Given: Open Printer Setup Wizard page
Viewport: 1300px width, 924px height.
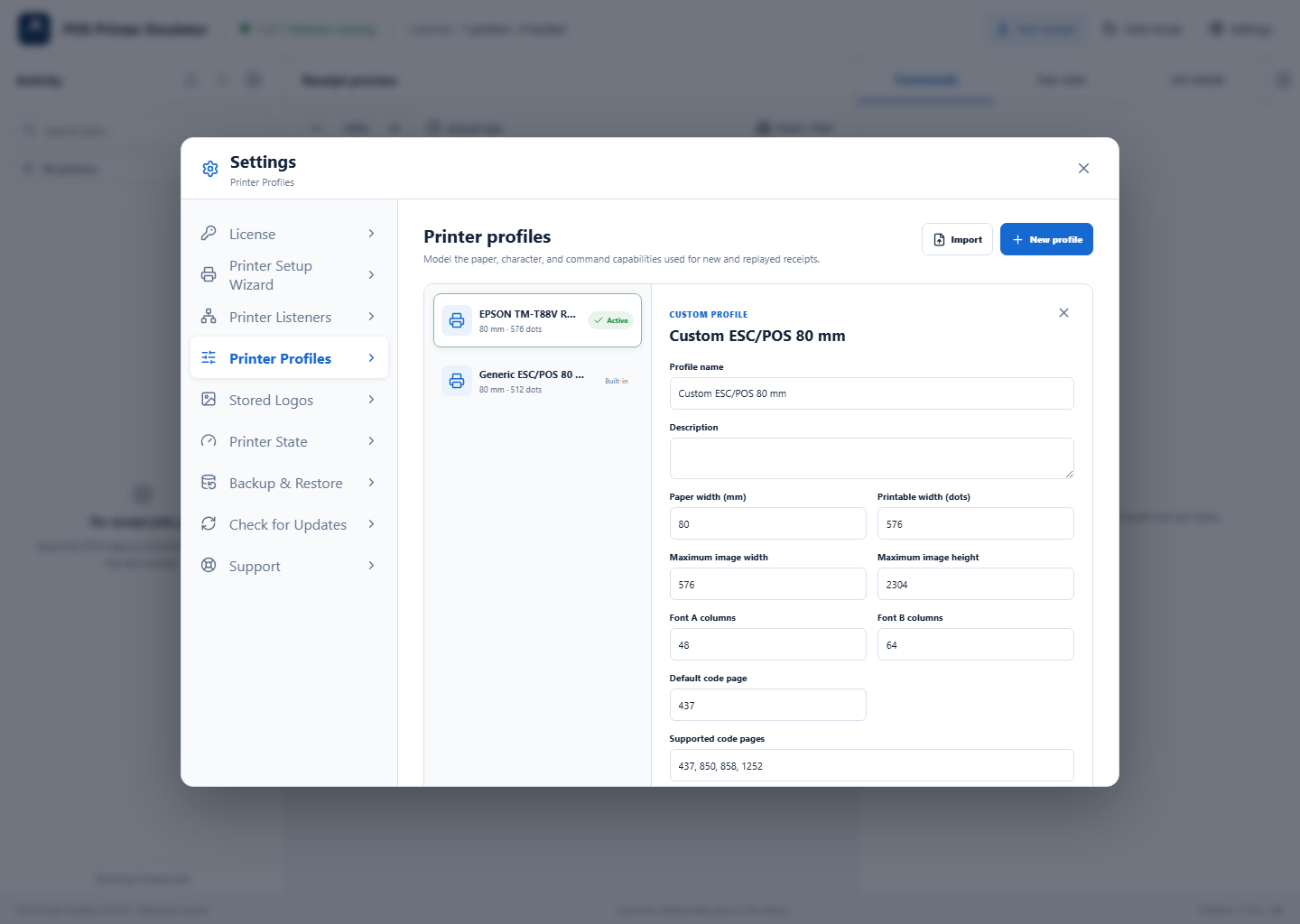Looking at the screenshot, I should (289, 275).
